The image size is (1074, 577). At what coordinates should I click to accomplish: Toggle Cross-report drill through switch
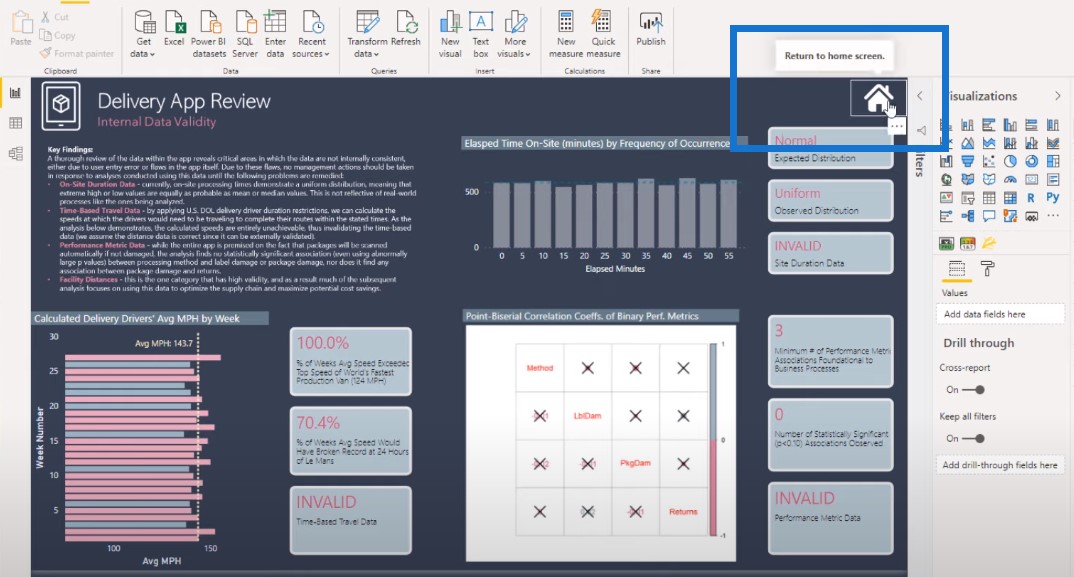[973, 390]
